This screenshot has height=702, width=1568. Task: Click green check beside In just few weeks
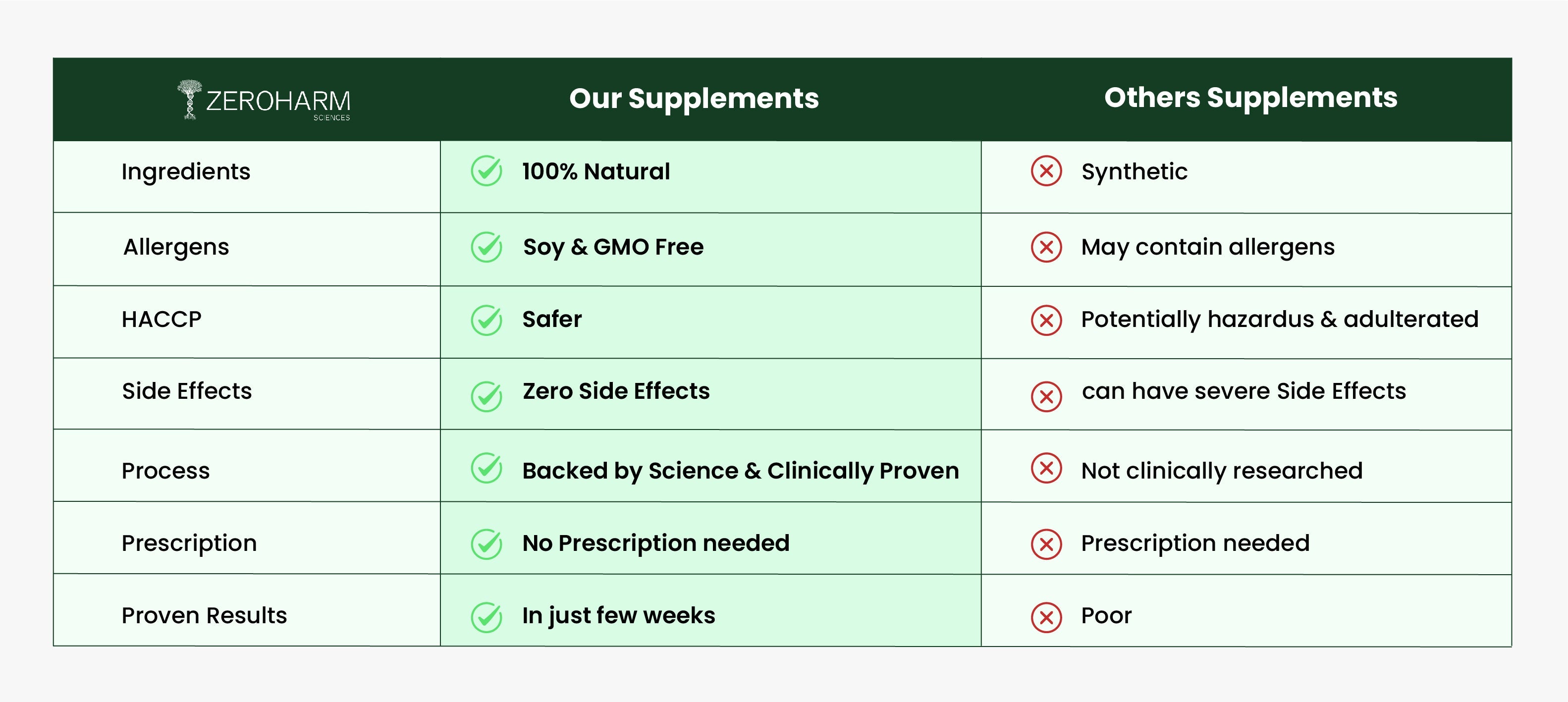(487, 617)
